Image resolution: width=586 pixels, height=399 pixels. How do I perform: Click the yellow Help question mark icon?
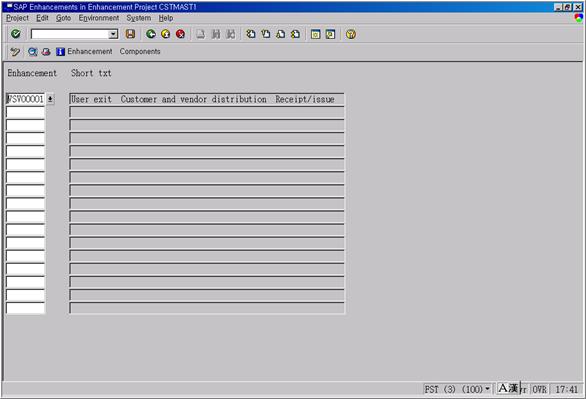(351, 34)
